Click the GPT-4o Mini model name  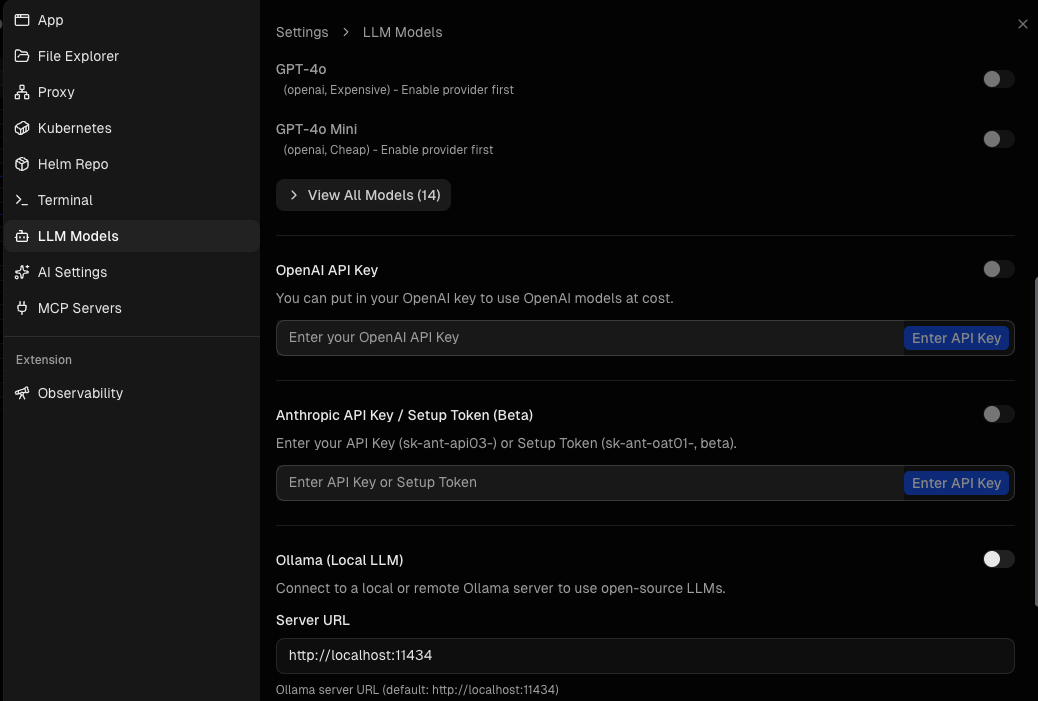coord(316,129)
